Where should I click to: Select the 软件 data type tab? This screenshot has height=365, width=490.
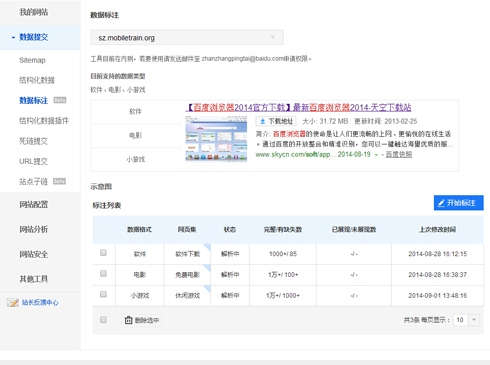click(135, 112)
